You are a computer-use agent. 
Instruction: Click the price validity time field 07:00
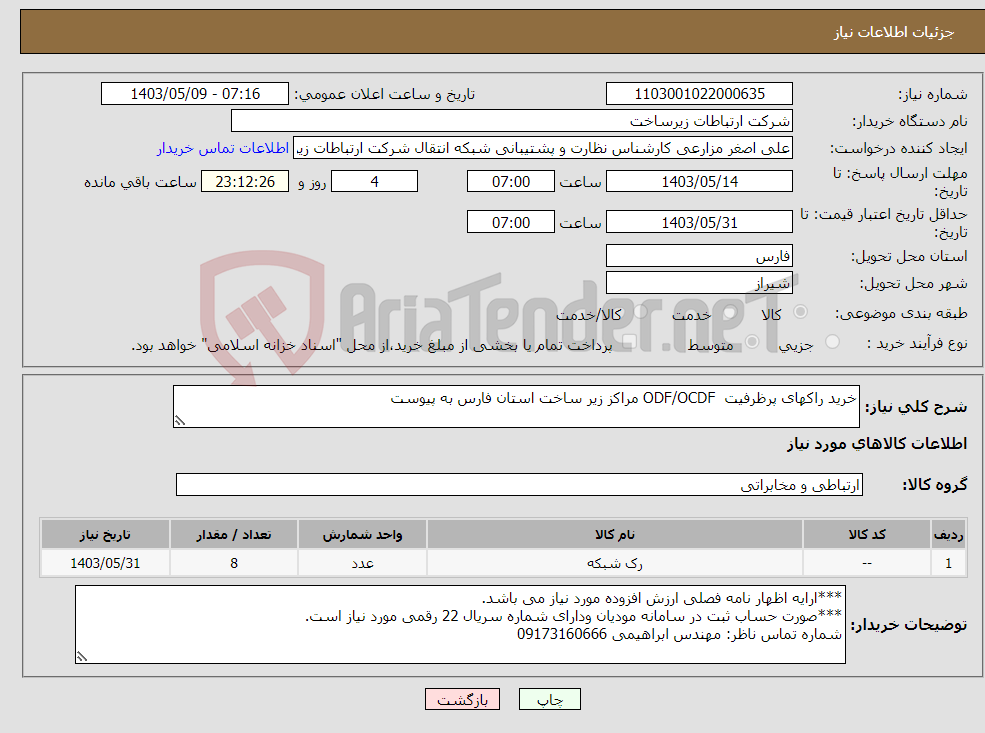click(x=511, y=222)
